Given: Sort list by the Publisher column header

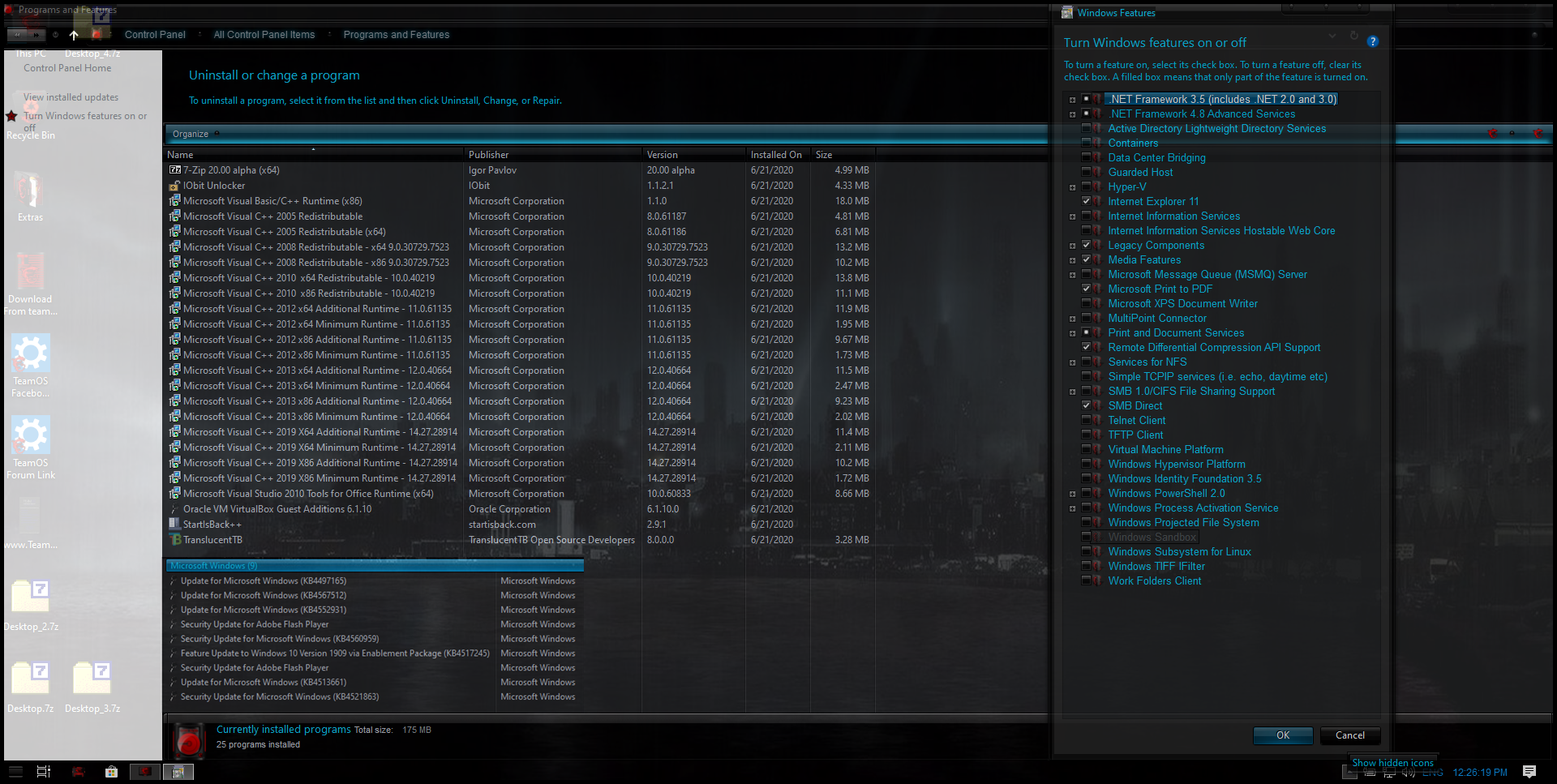Looking at the screenshot, I should pos(553,154).
